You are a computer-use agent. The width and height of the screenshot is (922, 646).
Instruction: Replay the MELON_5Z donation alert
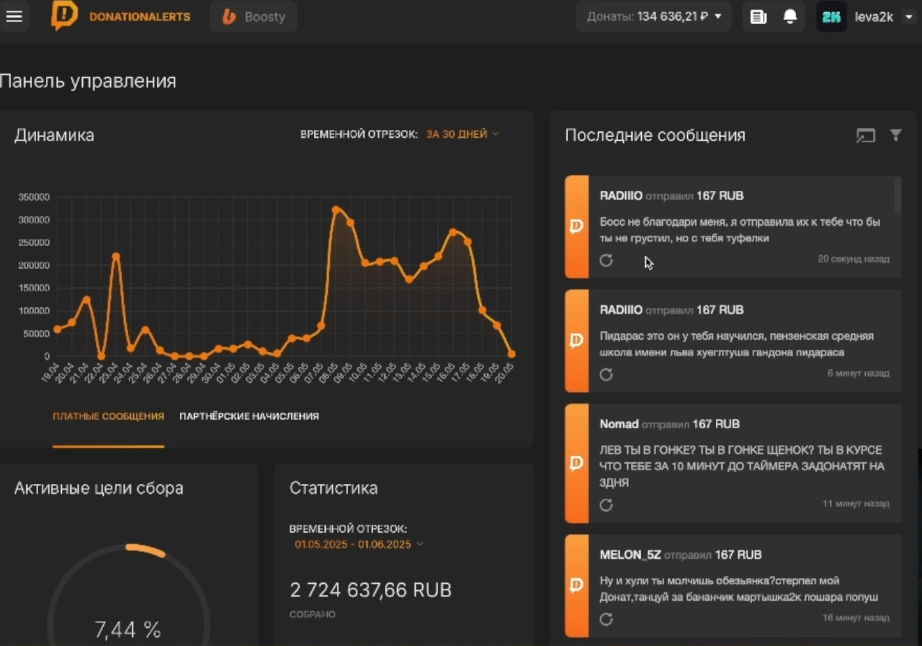(606, 619)
